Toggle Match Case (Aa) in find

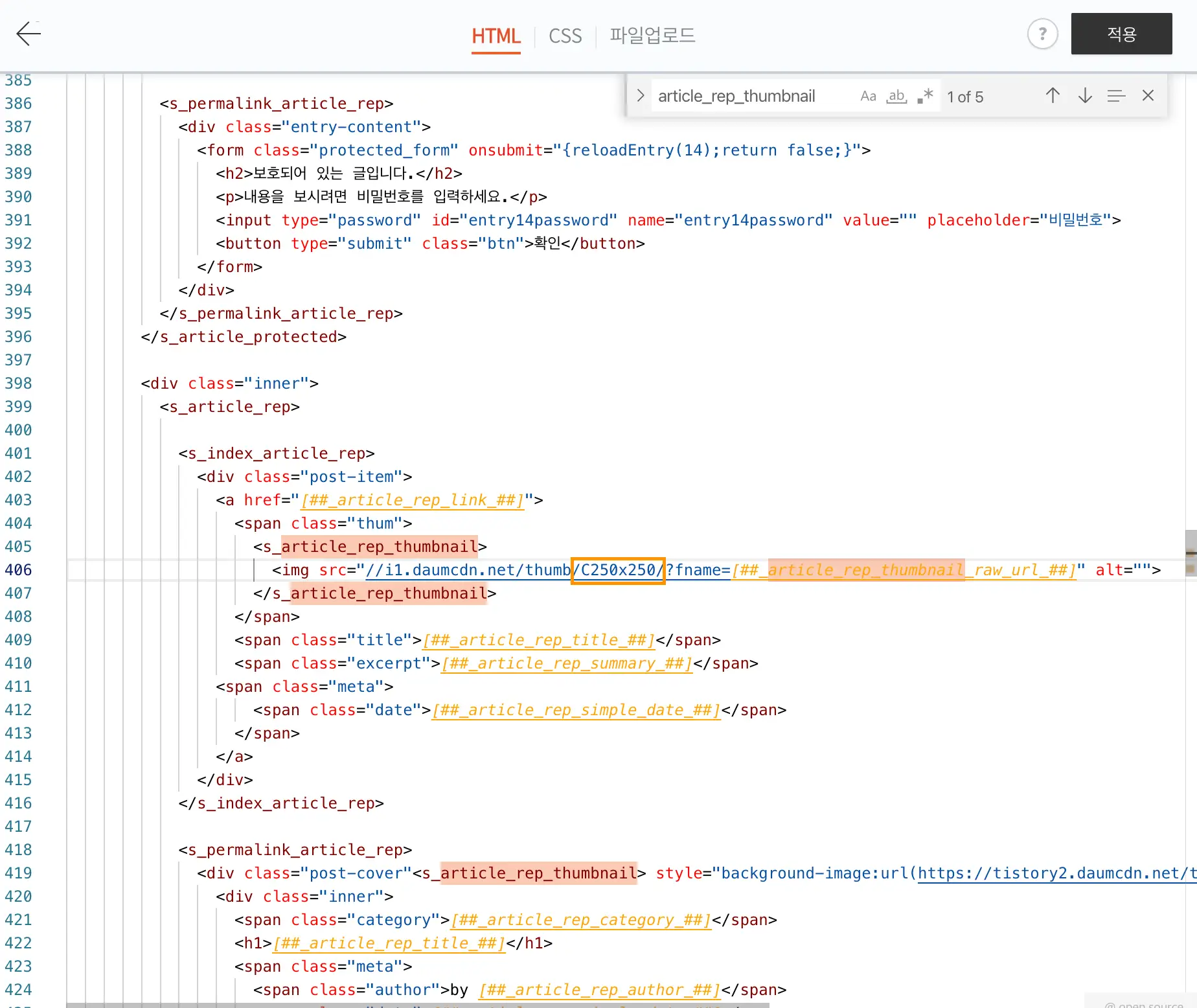click(868, 96)
